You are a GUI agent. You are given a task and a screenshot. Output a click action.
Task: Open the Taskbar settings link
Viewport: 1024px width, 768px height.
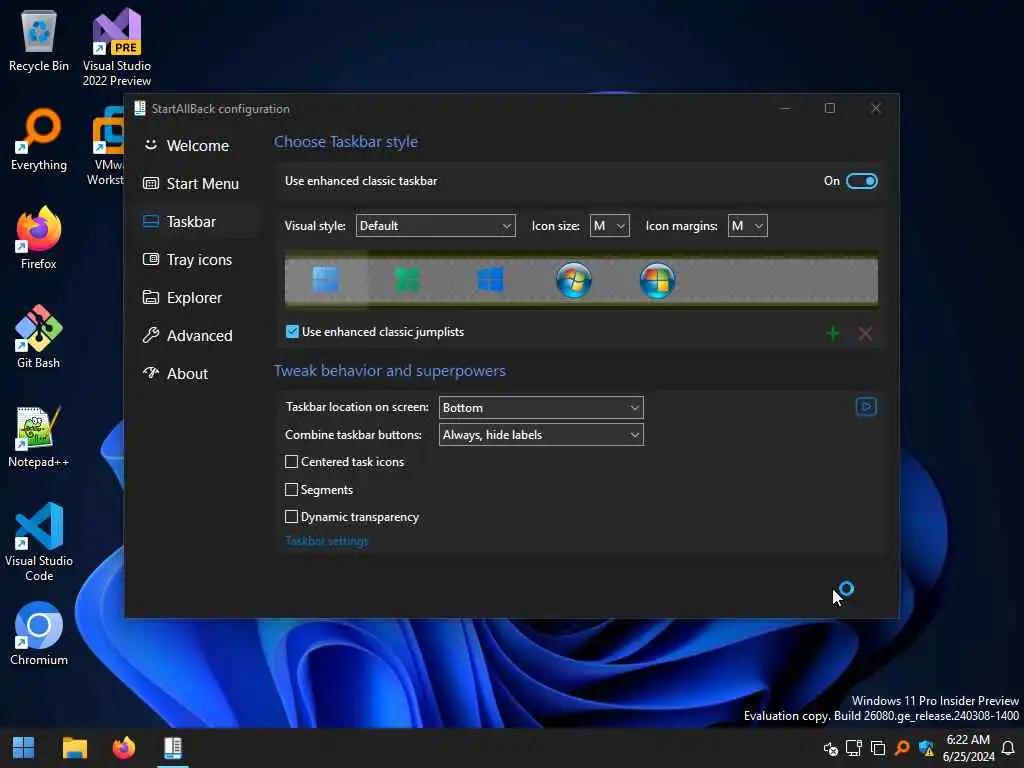327,541
